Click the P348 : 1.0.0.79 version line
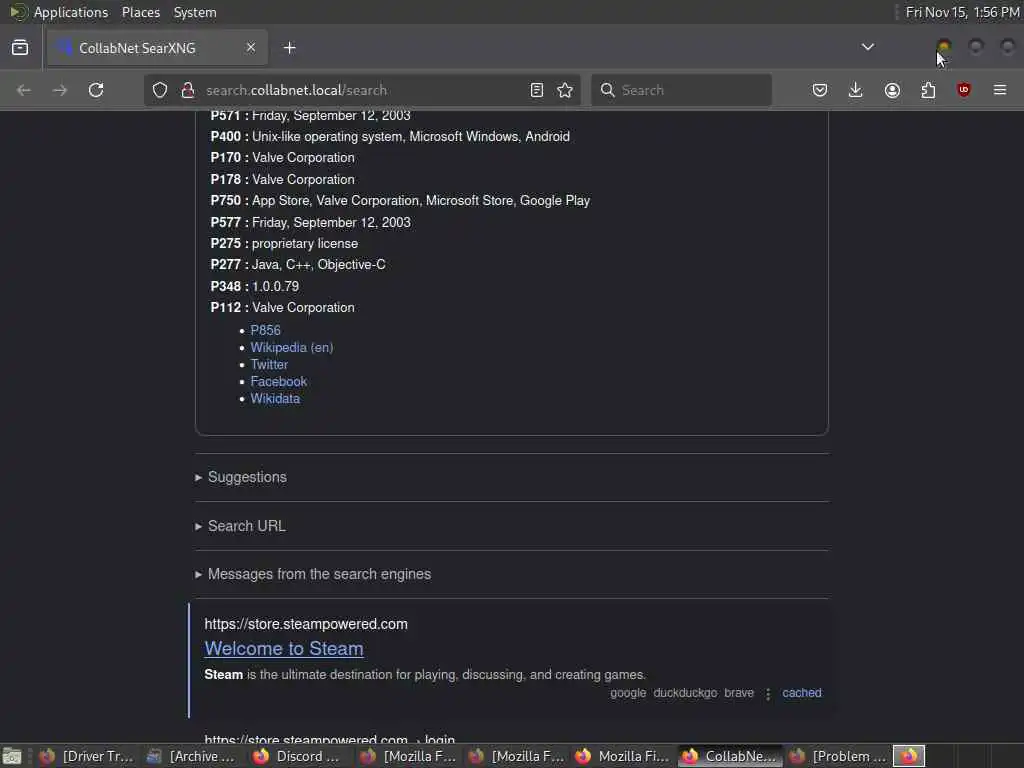Screen dimensions: 1024x768 click(255, 286)
